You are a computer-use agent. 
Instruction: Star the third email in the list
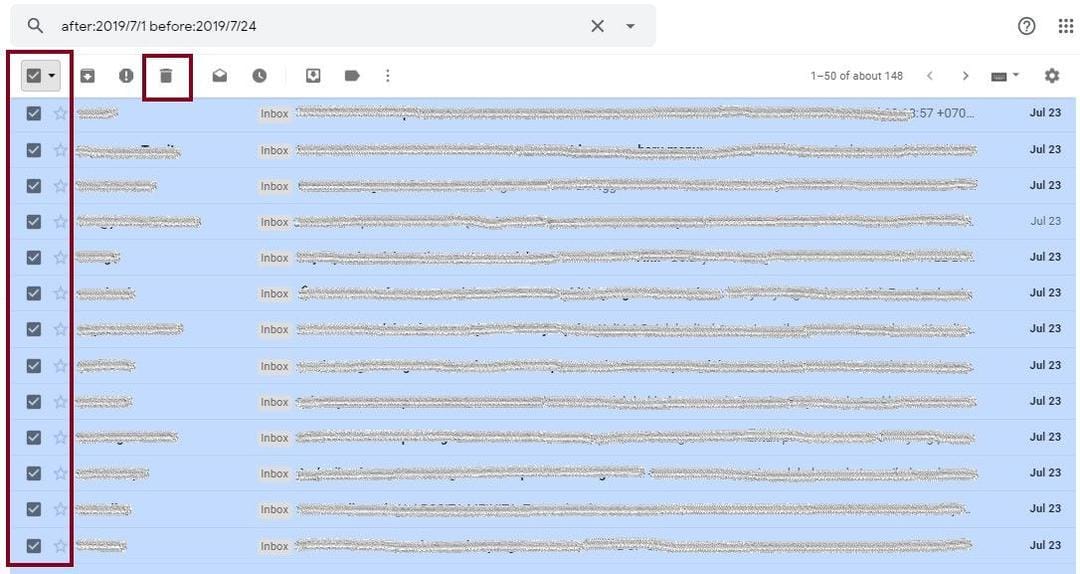pos(61,186)
